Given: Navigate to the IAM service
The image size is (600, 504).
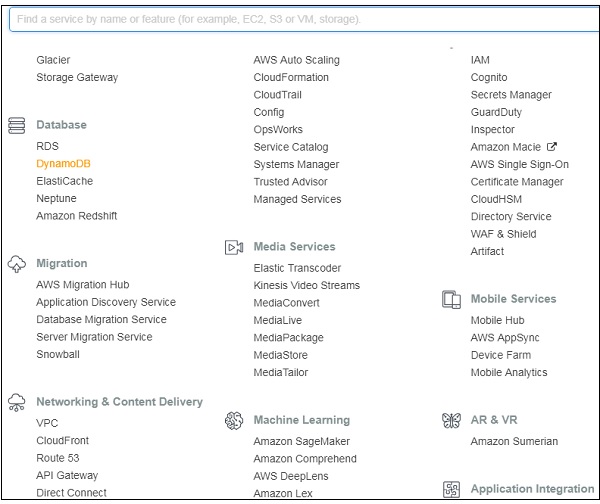Looking at the screenshot, I should coord(480,60).
